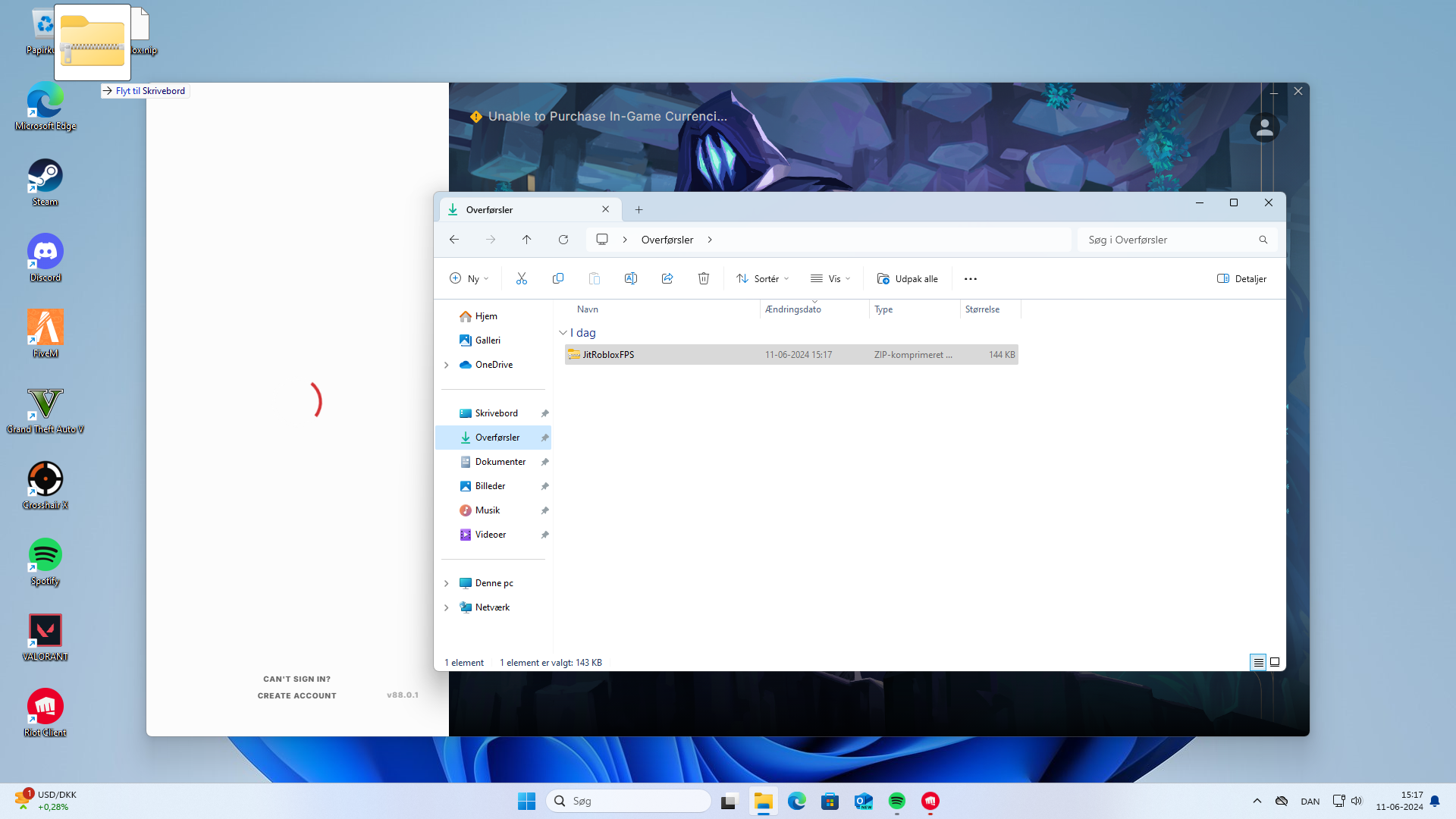Switch to large icons view mode
Viewport: 1456px width, 819px height.
pos(1275,663)
